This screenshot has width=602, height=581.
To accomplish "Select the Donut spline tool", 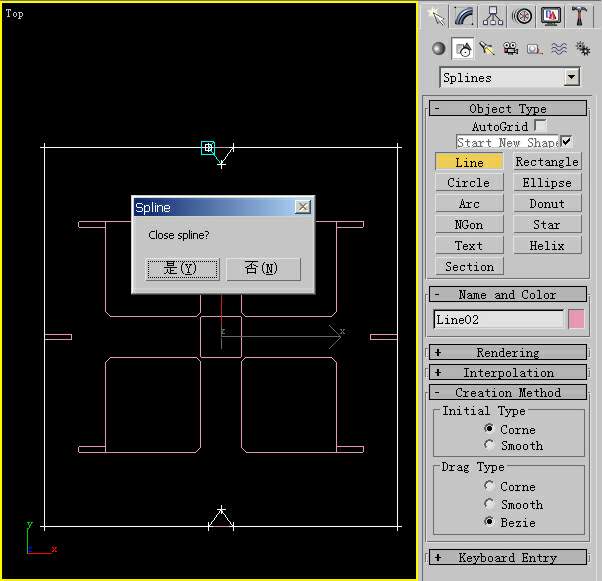I will [x=547, y=204].
